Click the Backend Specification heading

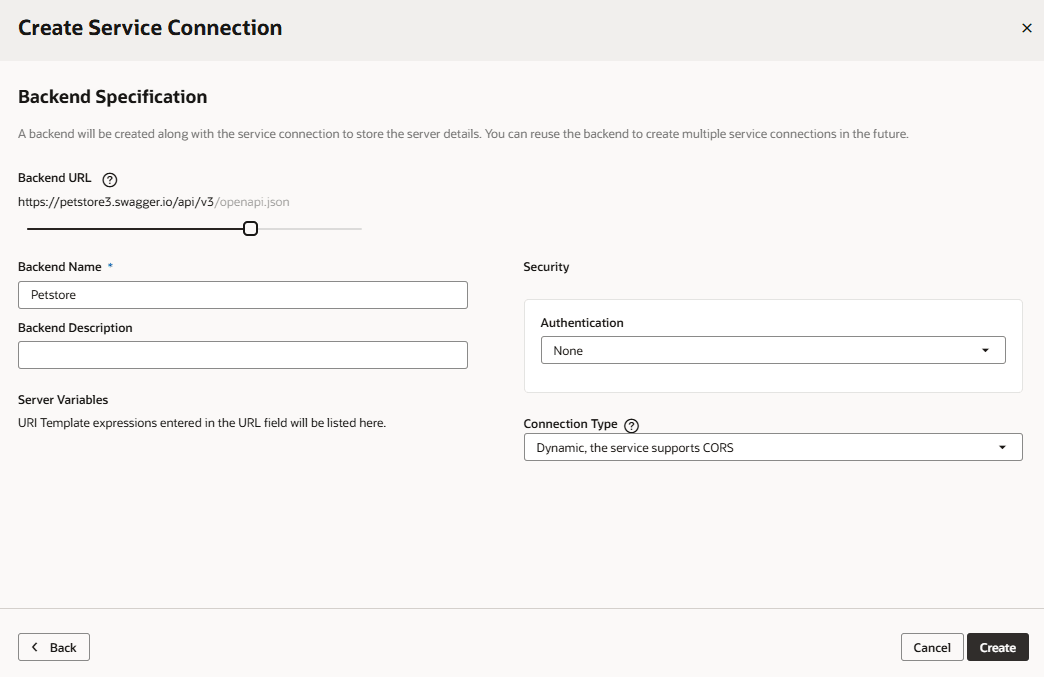[x=112, y=96]
